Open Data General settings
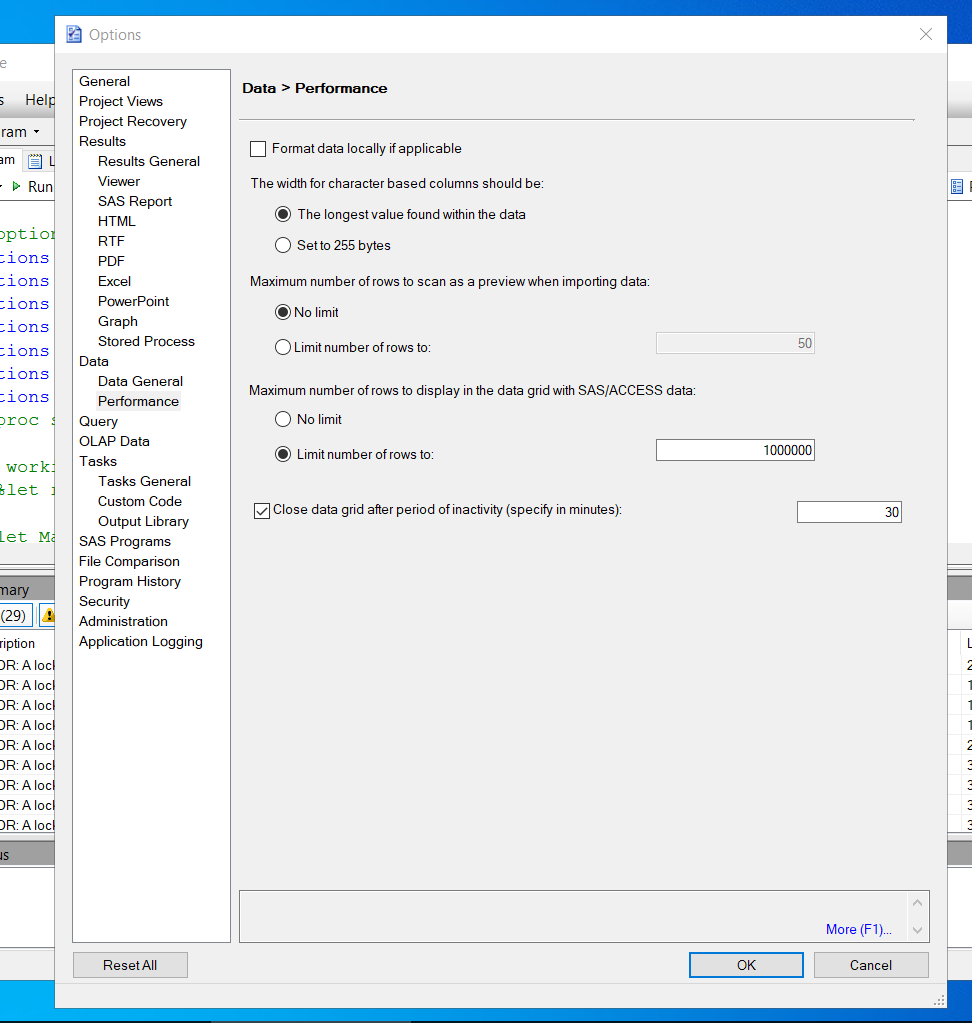The height and width of the screenshot is (1023, 972). point(140,381)
